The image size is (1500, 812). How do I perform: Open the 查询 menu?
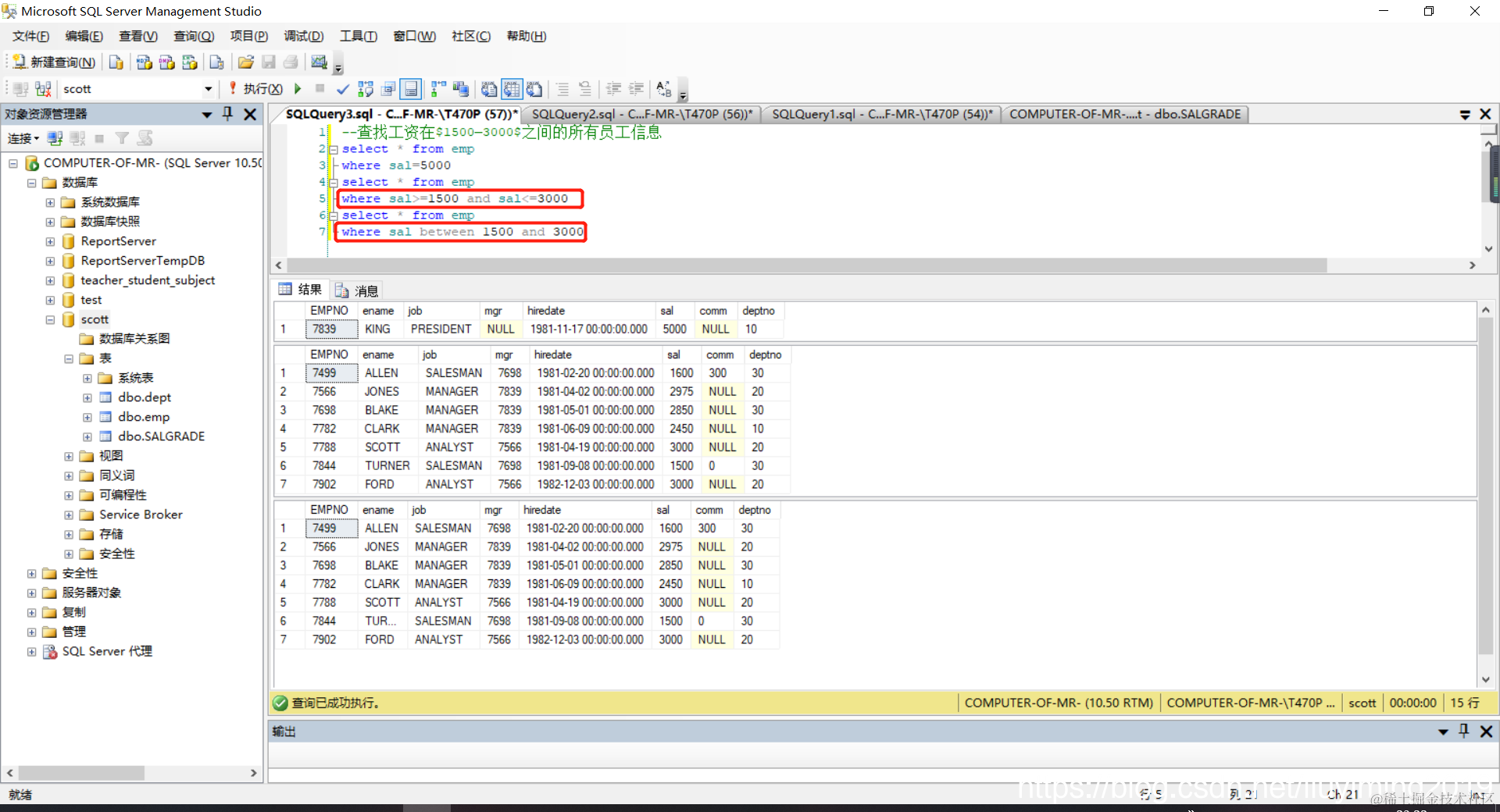point(194,36)
